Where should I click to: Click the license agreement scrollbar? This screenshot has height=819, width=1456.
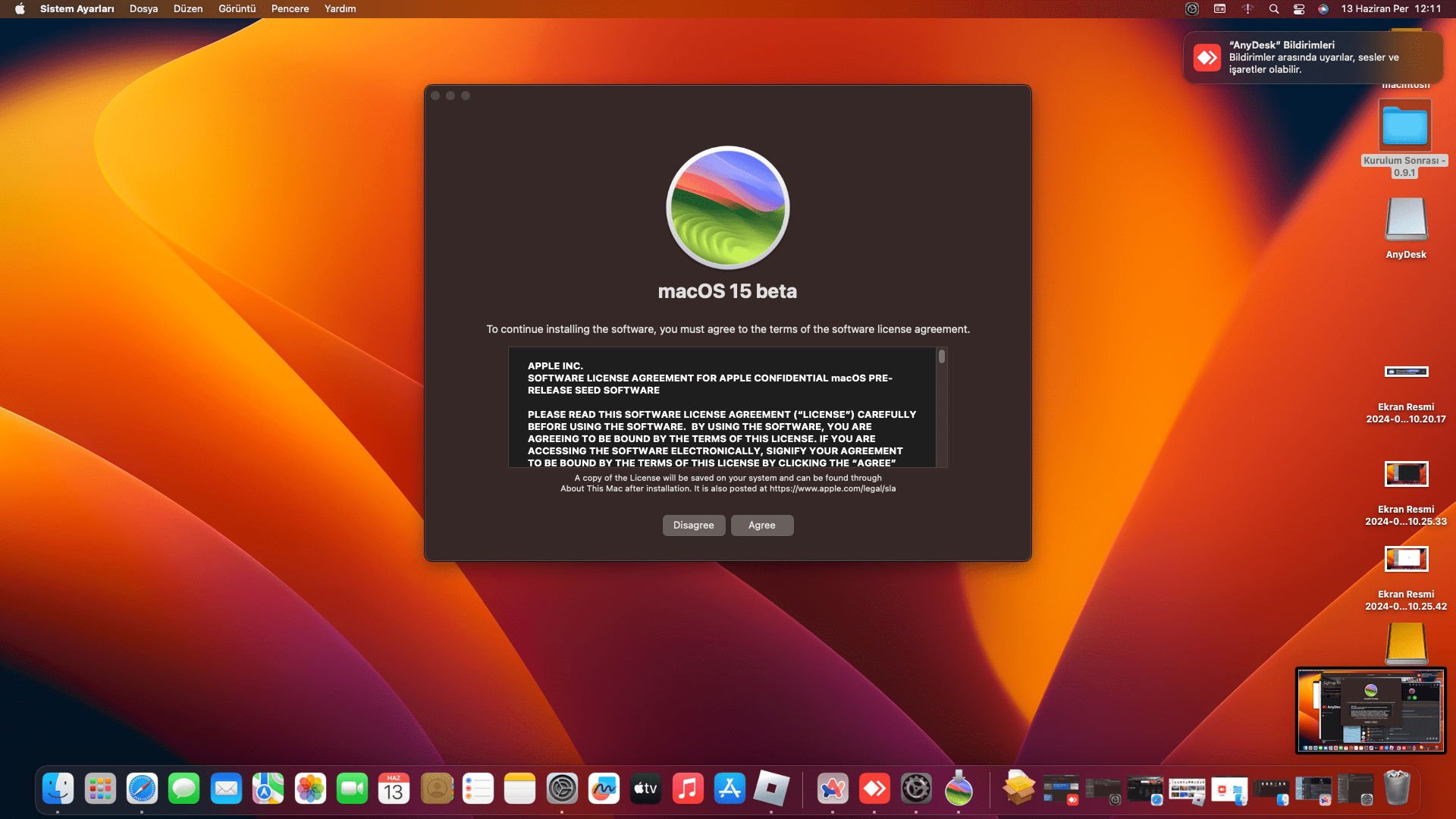[x=941, y=356]
